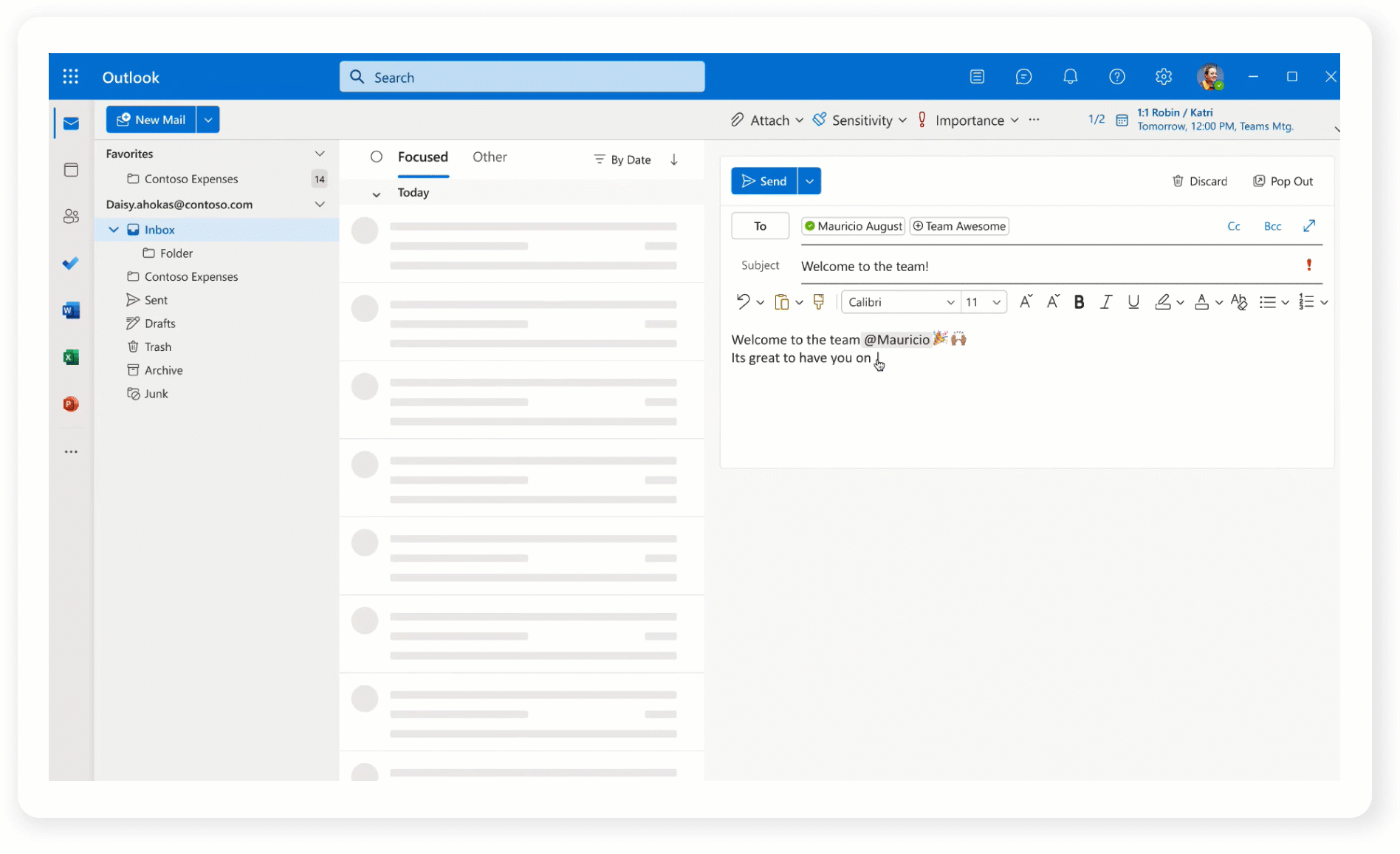Viewport: 1400px width, 854px height.
Task: Launch Excel from the app sidebar
Action: [71, 358]
